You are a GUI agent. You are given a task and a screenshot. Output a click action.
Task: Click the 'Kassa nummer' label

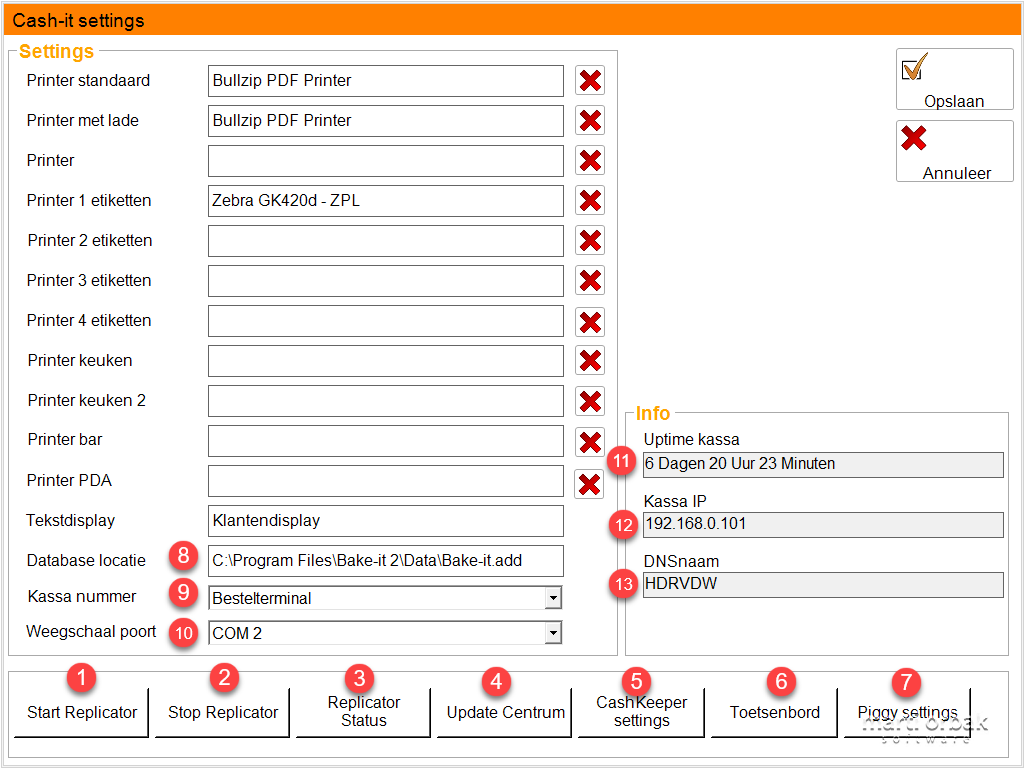[82, 596]
